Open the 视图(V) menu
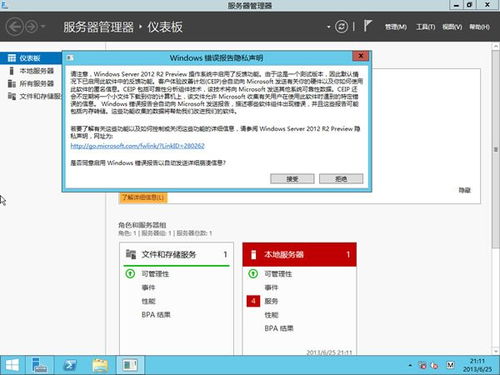Image resolution: width=500 pixels, height=375 pixels. 452,27
